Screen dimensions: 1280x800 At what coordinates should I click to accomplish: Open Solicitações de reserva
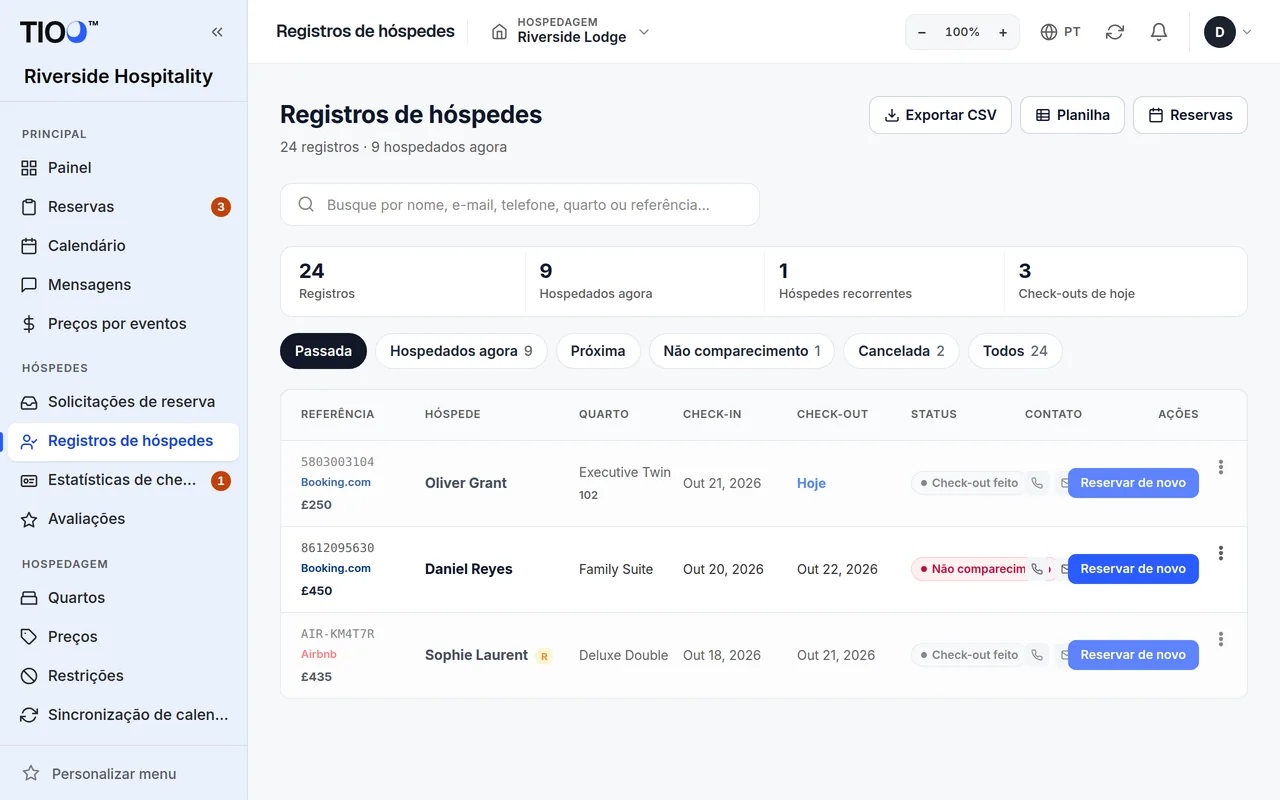click(x=123, y=402)
